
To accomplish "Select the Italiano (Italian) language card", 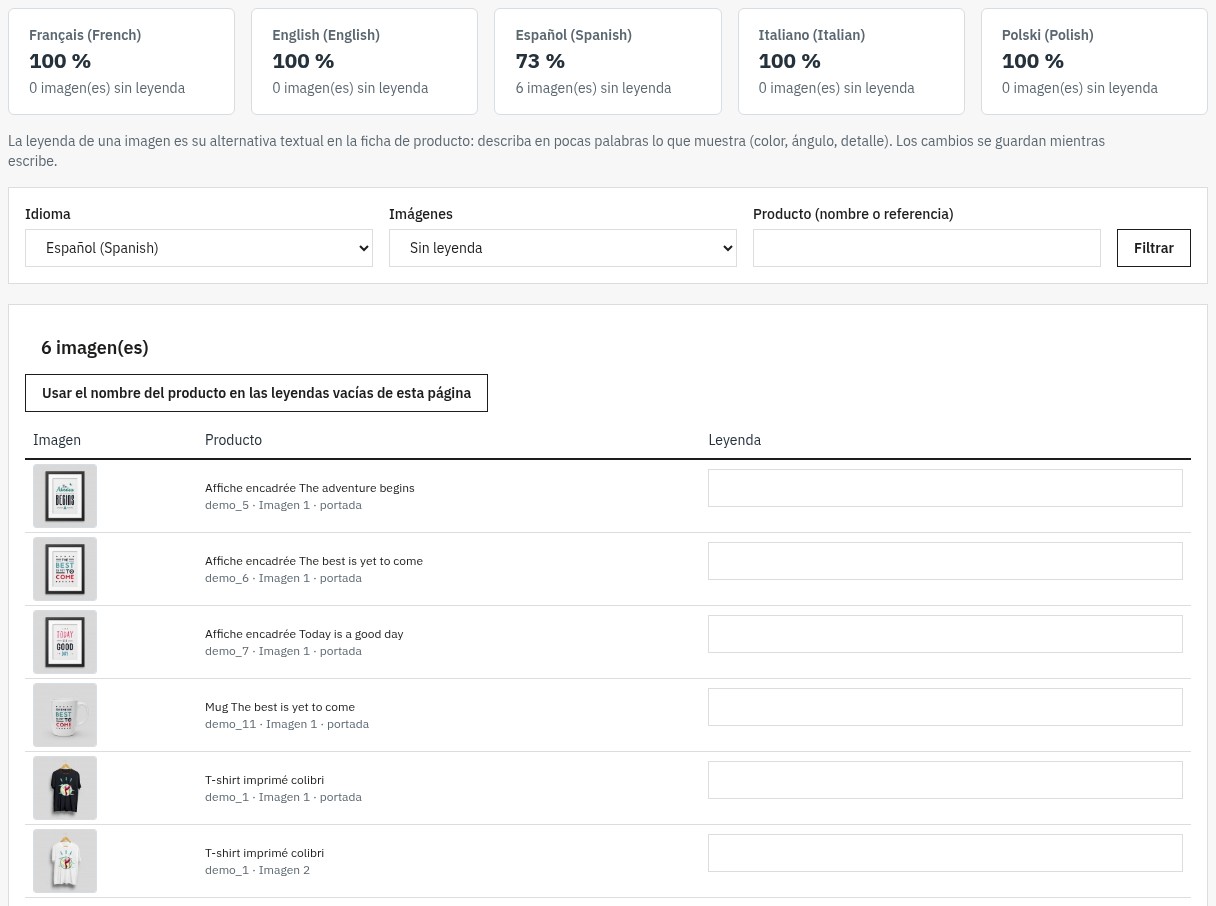I will 851,62.
